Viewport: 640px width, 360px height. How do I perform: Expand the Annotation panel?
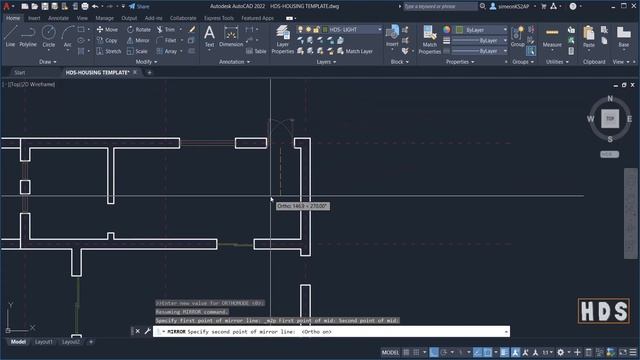click(234, 62)
